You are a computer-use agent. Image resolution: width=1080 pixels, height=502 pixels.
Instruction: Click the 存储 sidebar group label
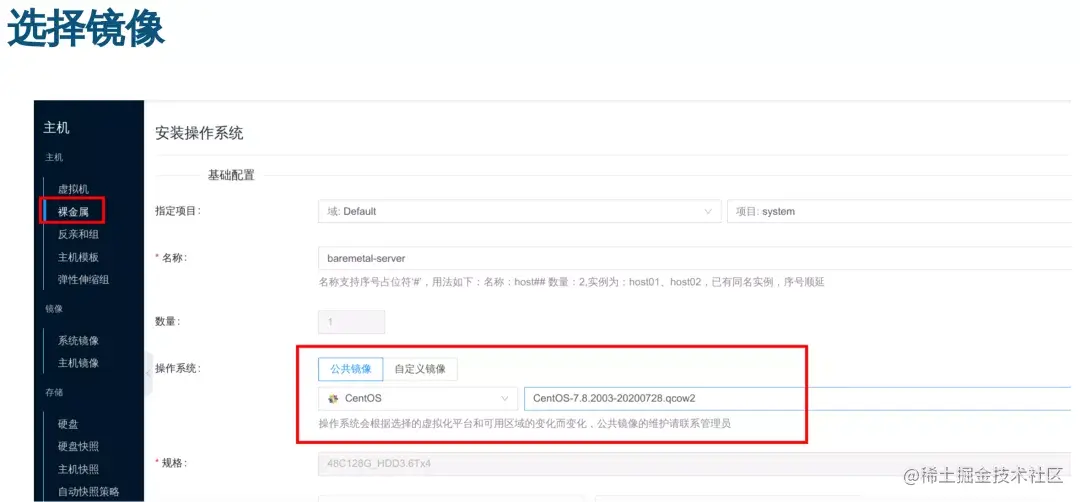(54, 392)
